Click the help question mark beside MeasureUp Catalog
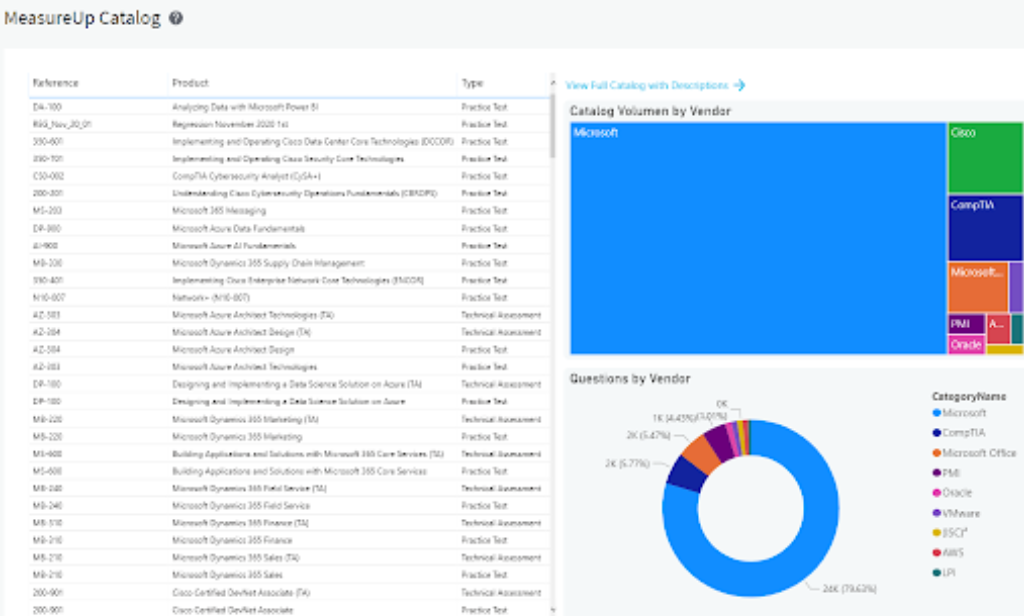Viewport: 1024px width, 616px height. (x=176, y=18)
